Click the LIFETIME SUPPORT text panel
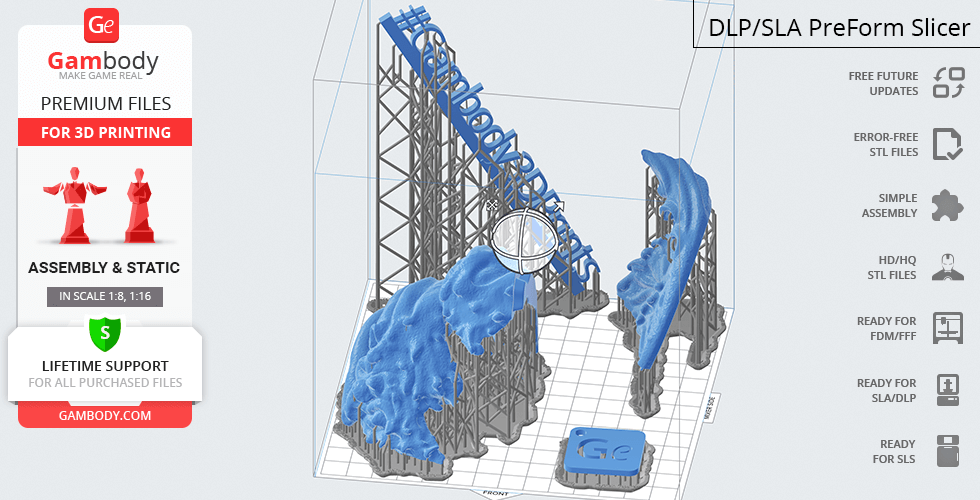 (105, 373)
